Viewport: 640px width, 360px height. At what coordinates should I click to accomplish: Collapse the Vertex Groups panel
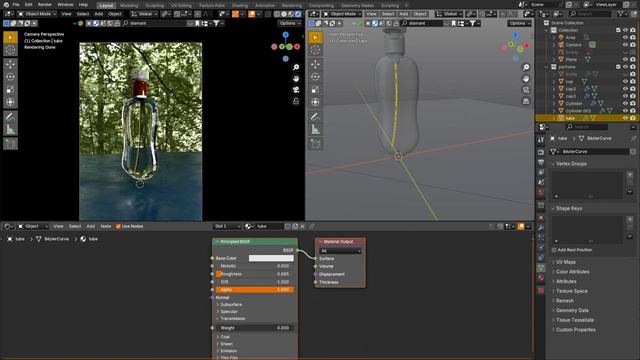pyautogui.click(x=571, y=164)
